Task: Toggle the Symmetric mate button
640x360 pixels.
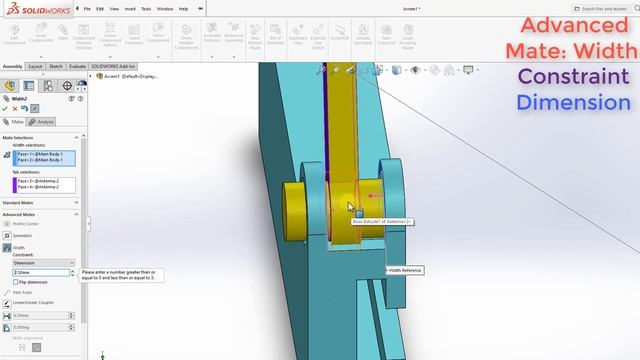Action: click(x=7, y=236)
